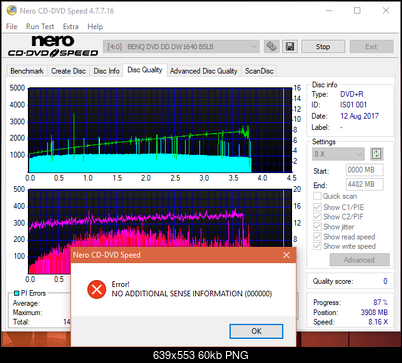Close the error dialog with X
The width and height of the screenshot is (402, 363).
(286, 255)
